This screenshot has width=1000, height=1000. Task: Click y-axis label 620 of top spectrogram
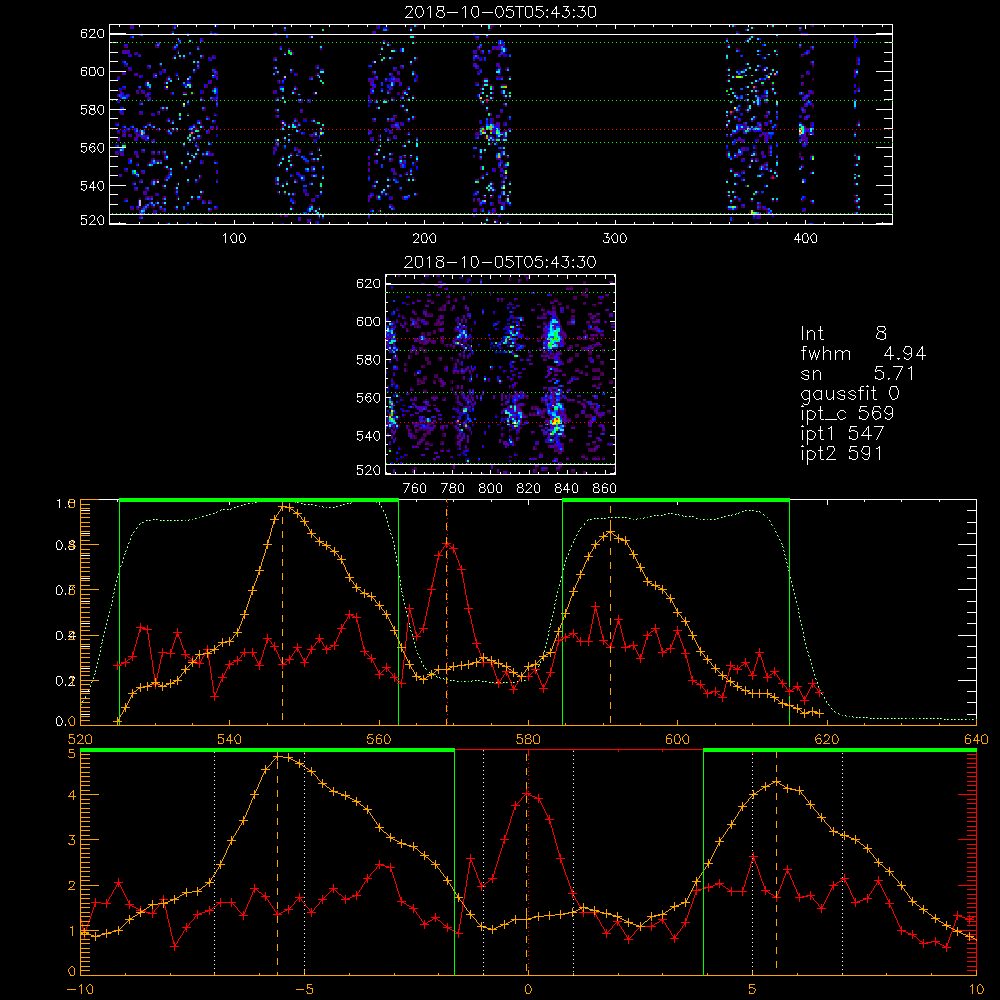(x=92, y=34)
